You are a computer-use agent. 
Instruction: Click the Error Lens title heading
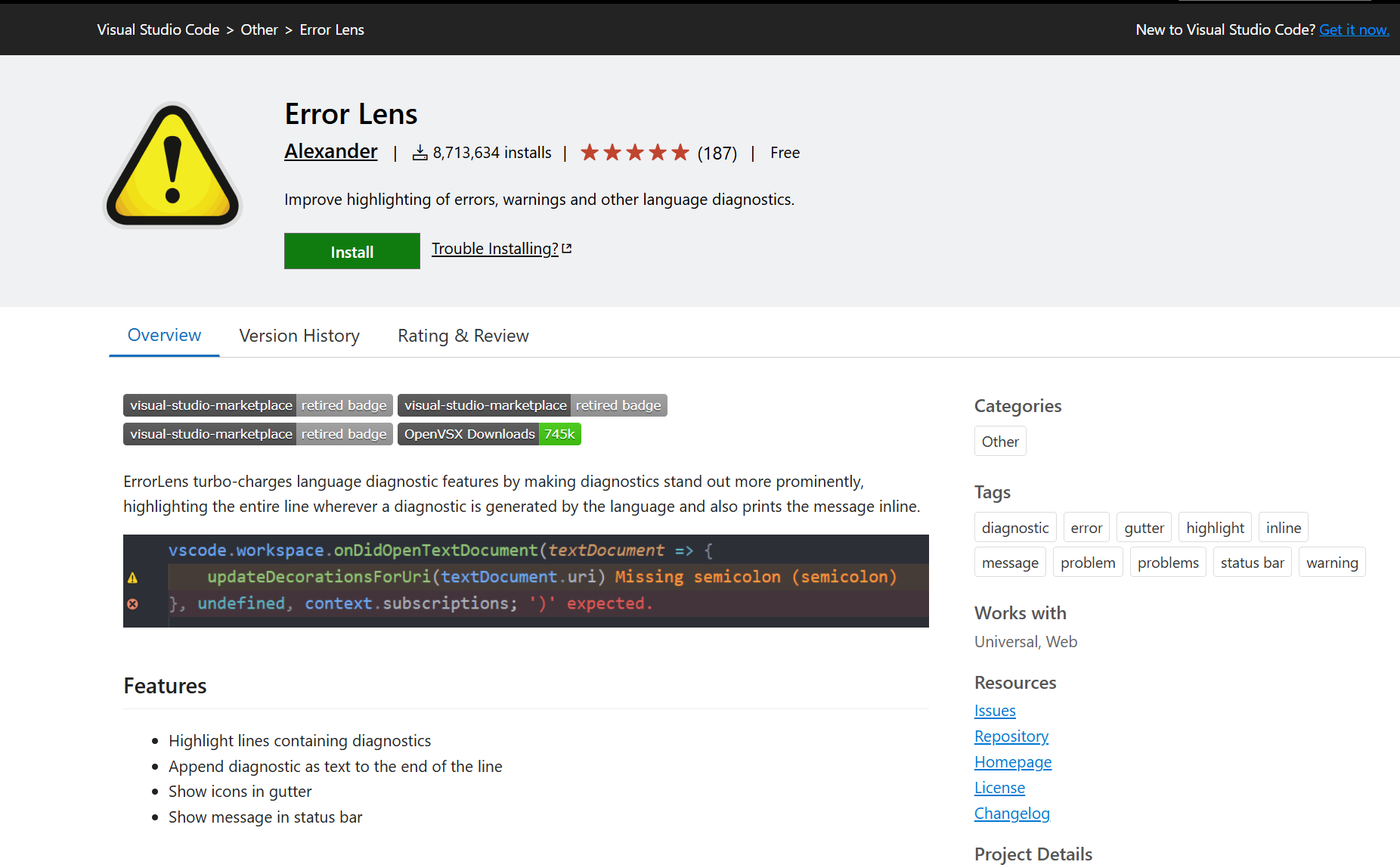pyautogui.click(x=351, y=114)
